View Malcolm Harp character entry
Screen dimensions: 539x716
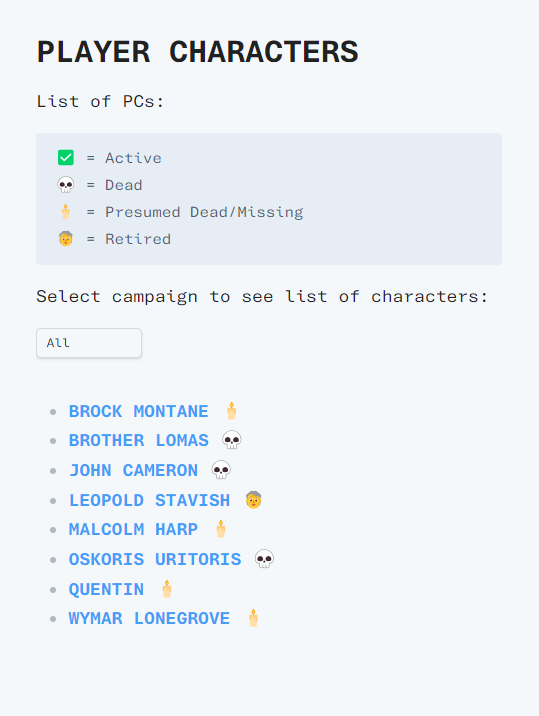[x=133, y=530]
